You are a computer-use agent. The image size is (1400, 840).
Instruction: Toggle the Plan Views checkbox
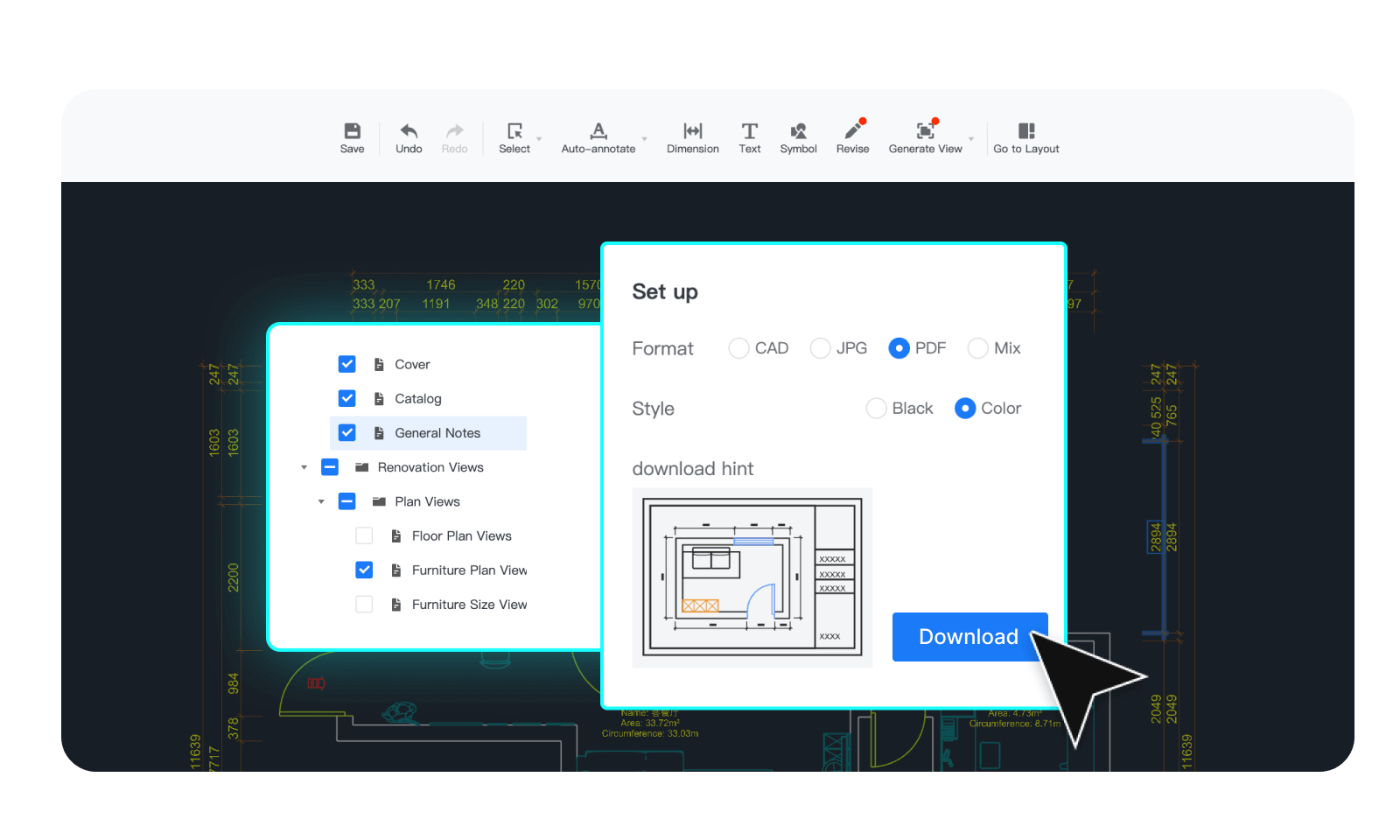pos(347,501)
